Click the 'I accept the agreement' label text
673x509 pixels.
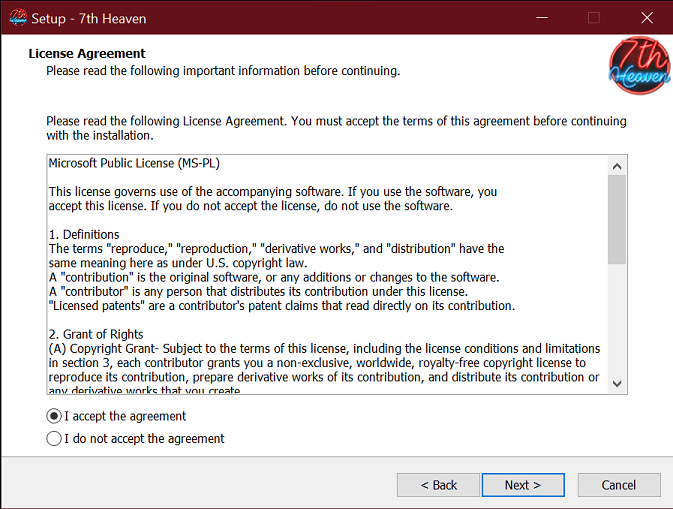coord(125,416)
